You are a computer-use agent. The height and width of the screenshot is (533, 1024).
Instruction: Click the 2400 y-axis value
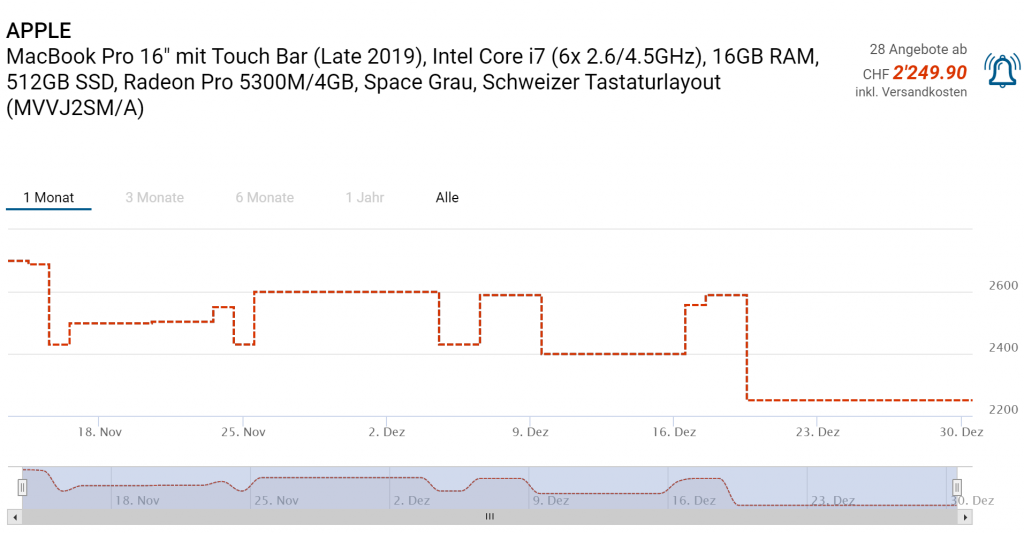[x=1003, y=347]
